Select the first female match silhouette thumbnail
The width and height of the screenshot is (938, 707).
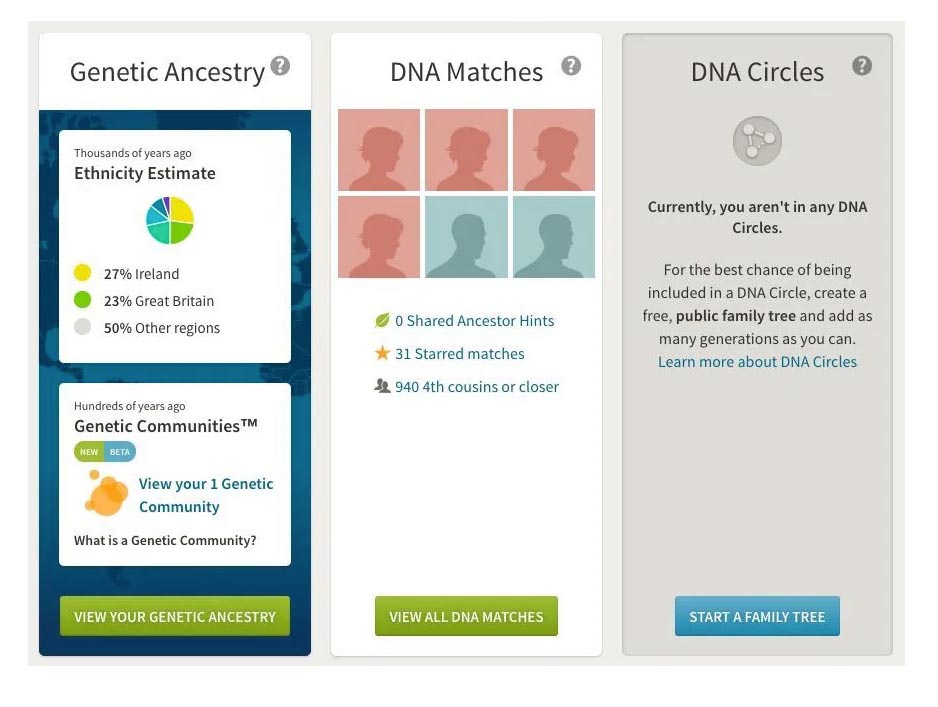[x=379, y=150]
